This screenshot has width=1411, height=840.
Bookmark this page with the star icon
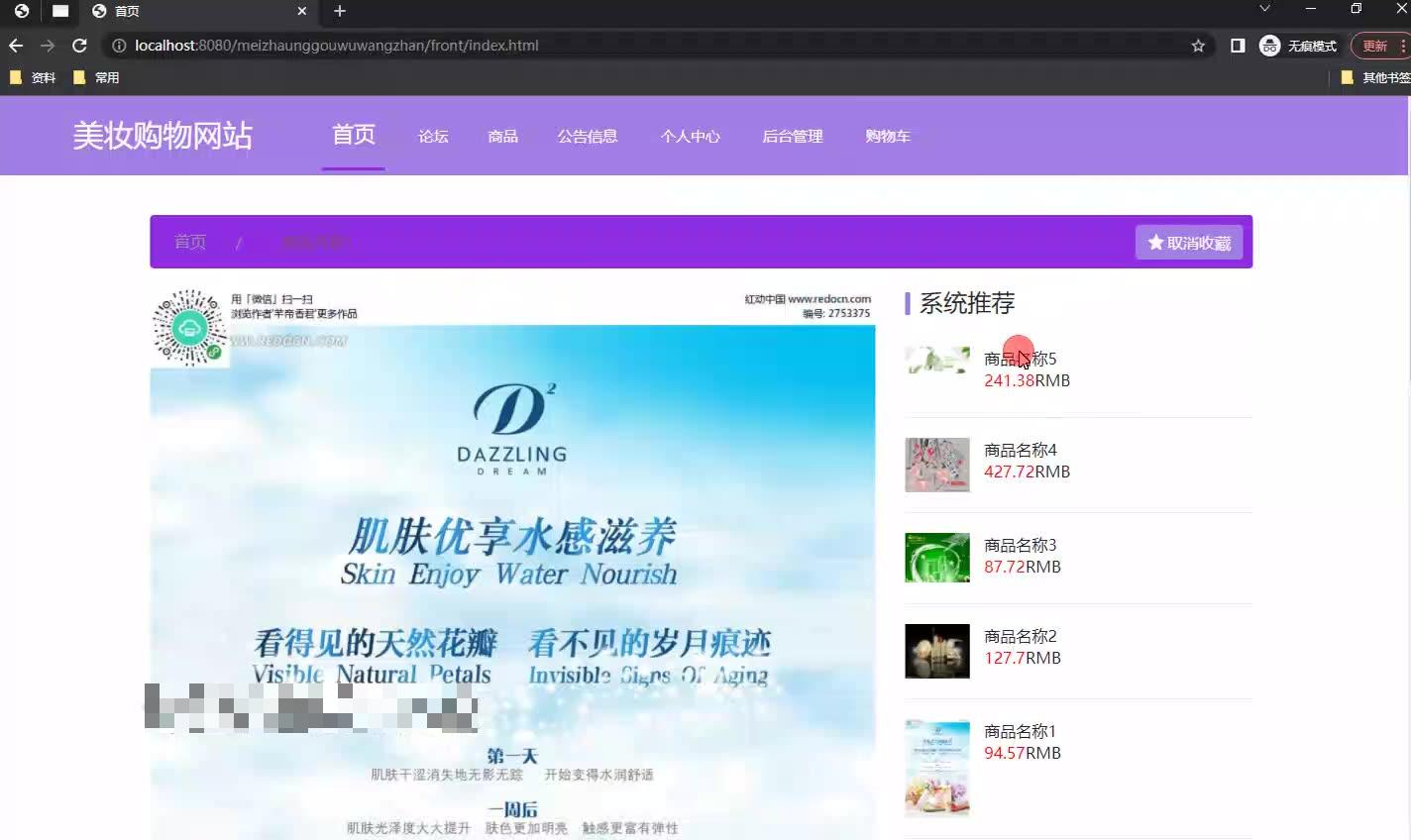point(1198,46)
